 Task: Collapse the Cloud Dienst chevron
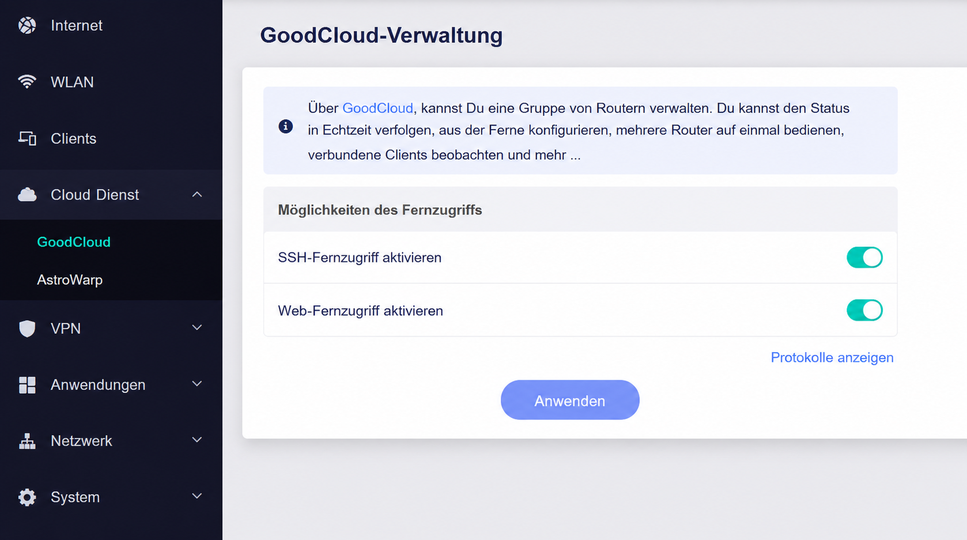pyautogui.click(x=197, y=195)
